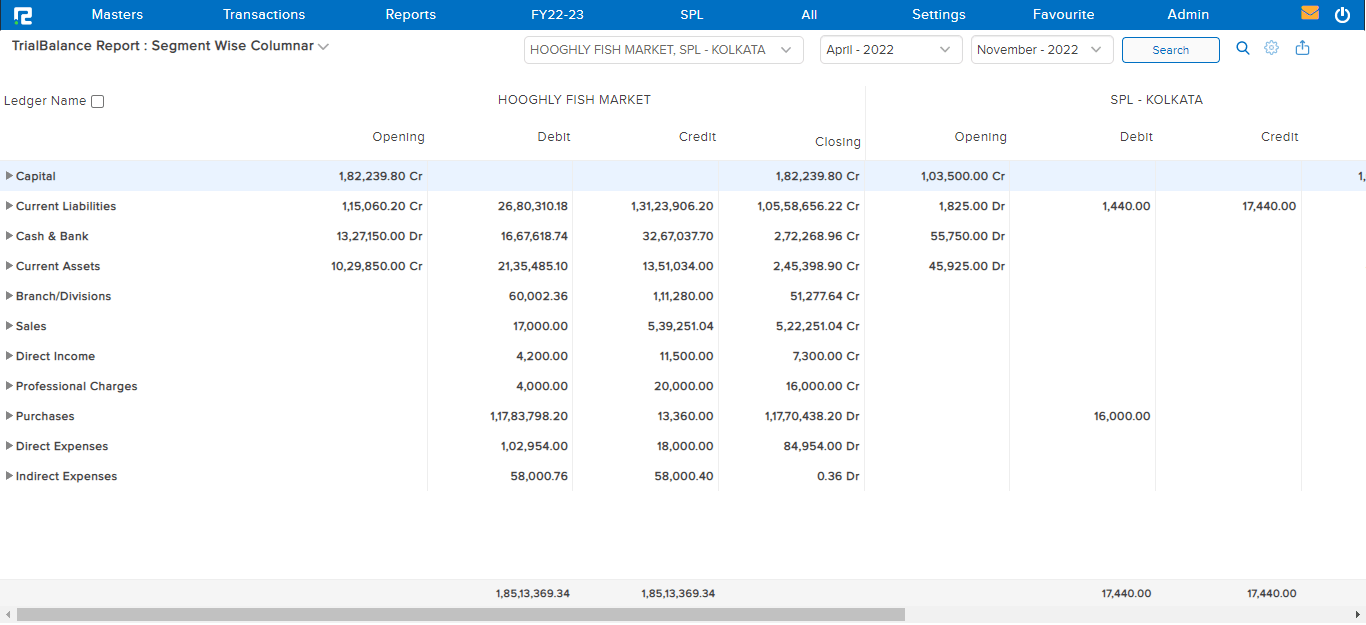The width and height of the screenshot is (1366, 625).
Task: Click the horizontal scrollbar right arrow
Action: (1357, 615)
